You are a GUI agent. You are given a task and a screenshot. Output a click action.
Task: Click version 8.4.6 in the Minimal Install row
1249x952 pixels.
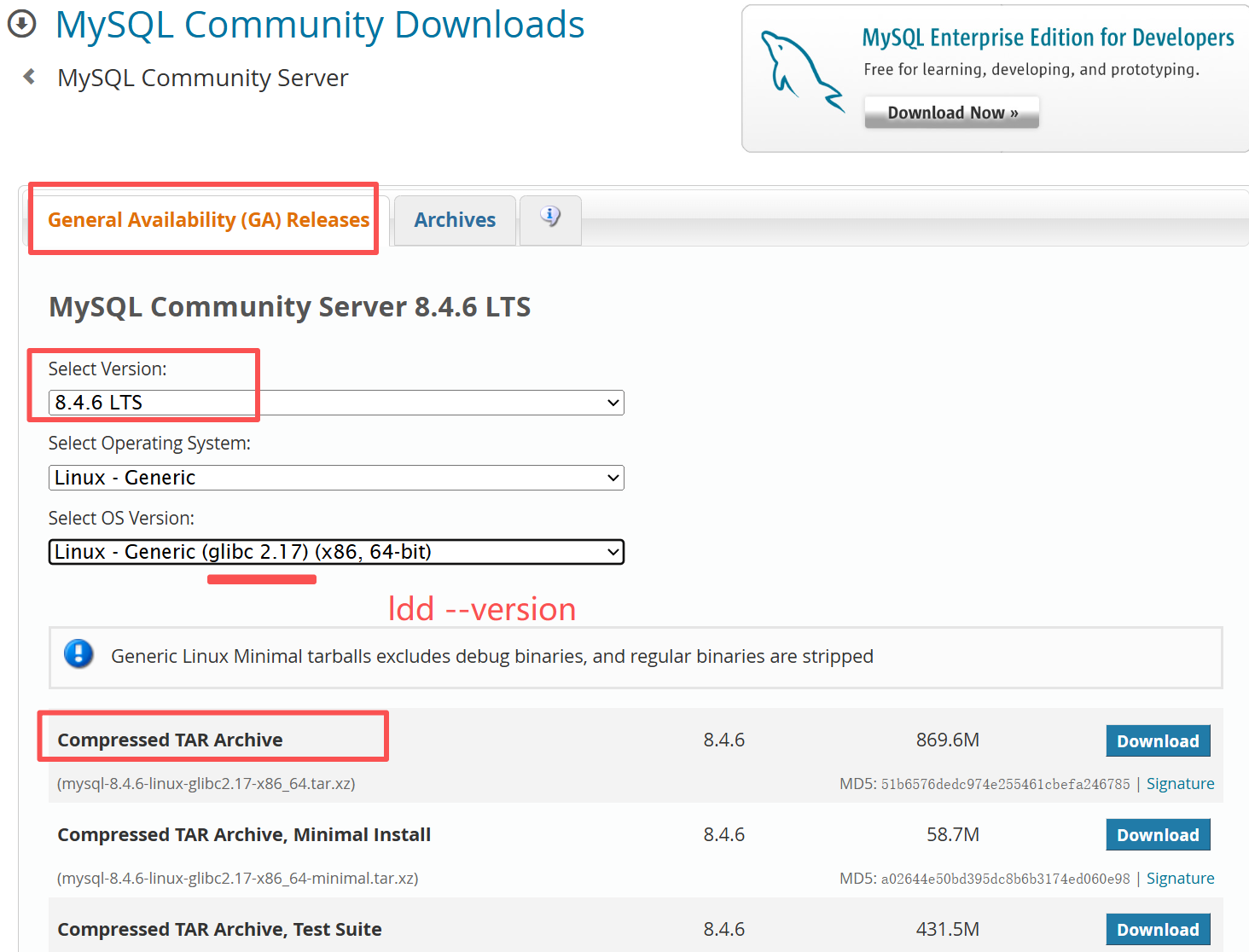724,834
